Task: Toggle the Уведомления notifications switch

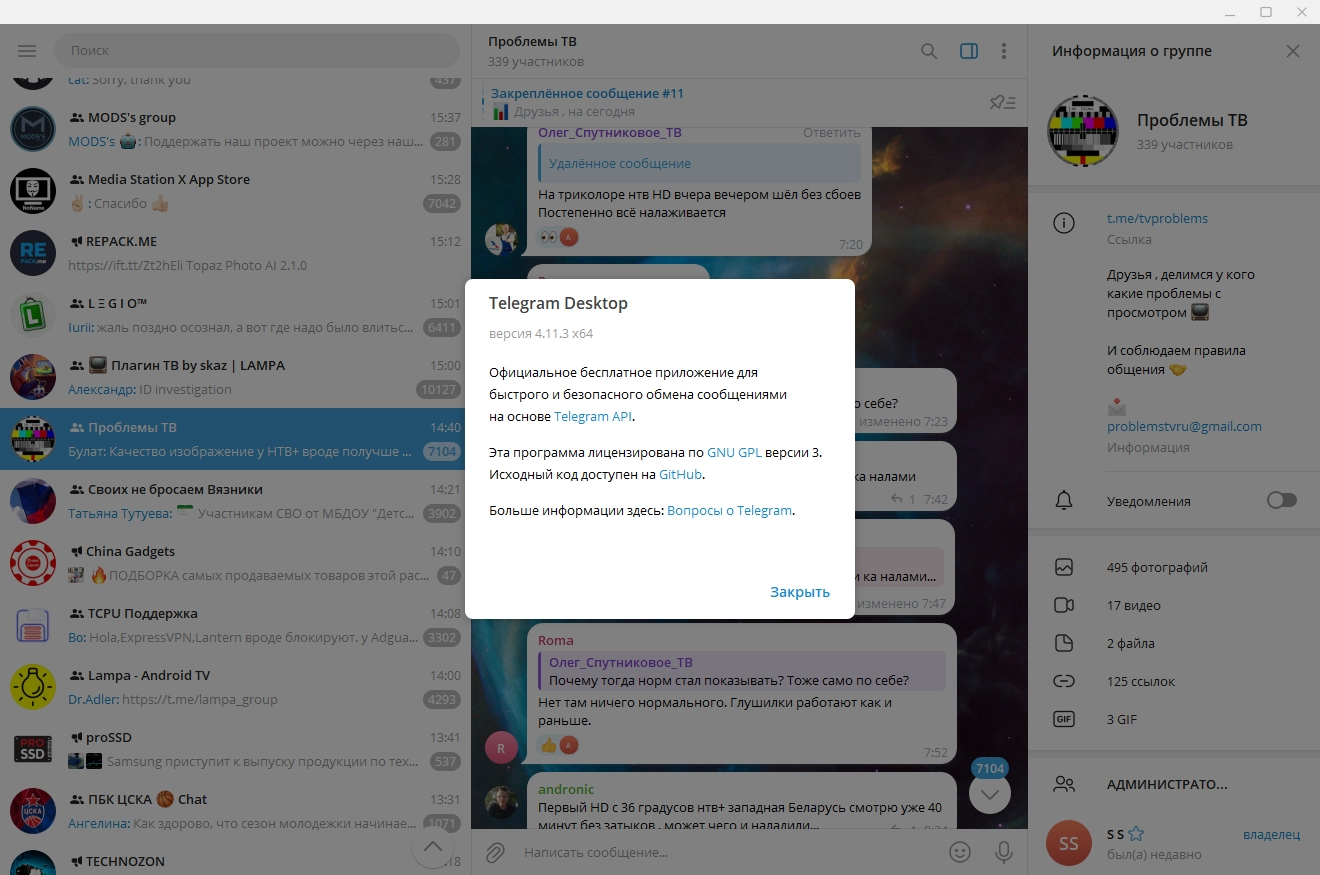Action: [1281, 500]
